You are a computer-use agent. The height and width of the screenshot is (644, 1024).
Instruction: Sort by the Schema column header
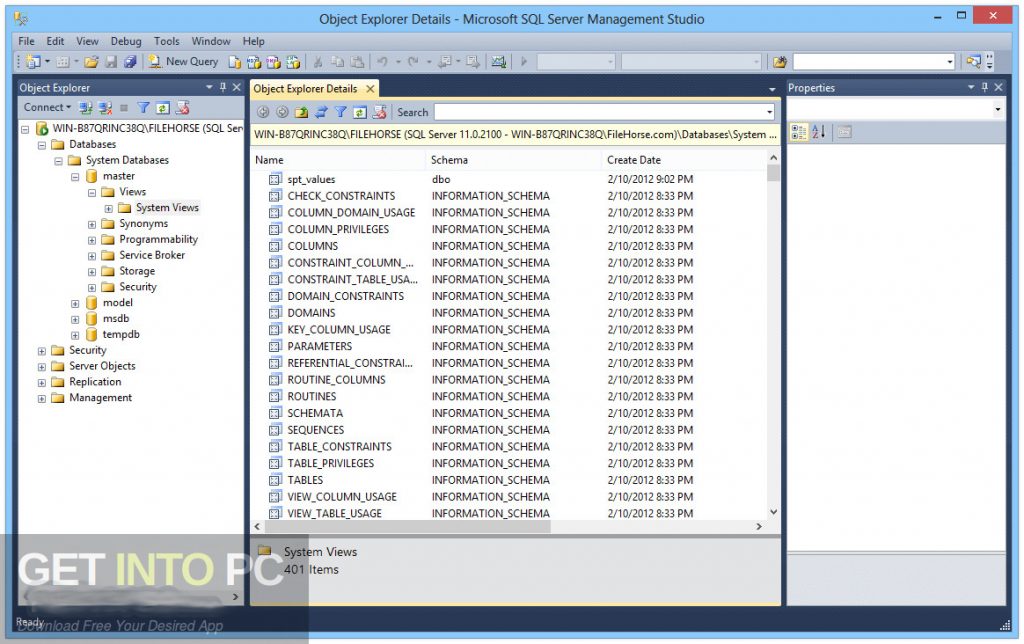tap(513, 160)
